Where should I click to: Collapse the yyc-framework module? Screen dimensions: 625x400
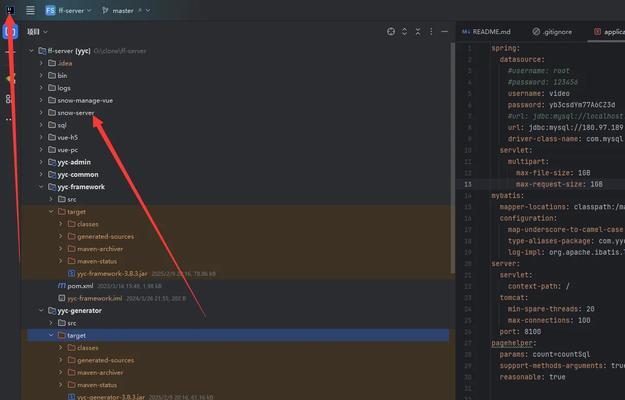pos(41,187)
